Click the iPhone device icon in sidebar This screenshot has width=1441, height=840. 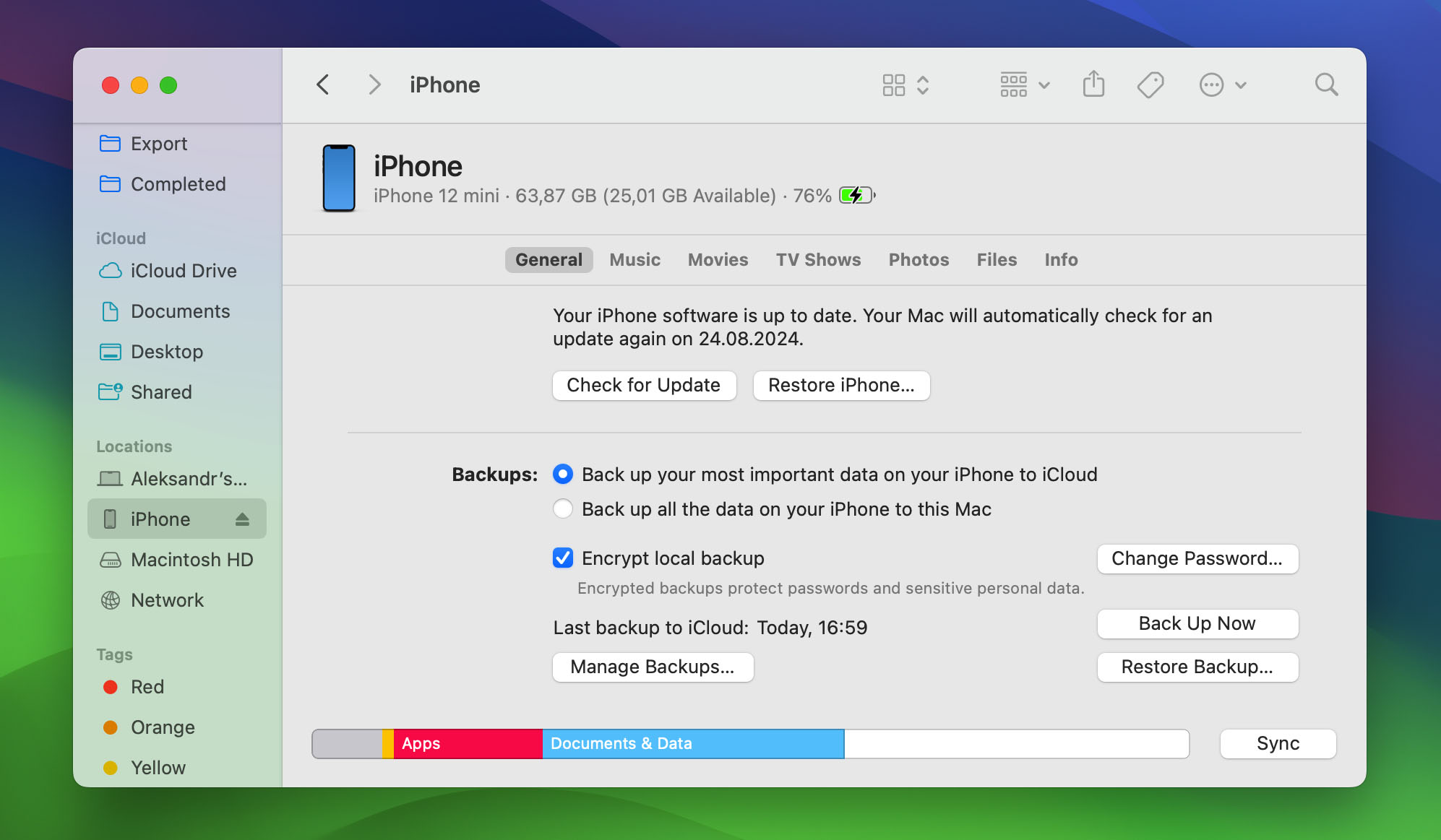pos(112,518)
